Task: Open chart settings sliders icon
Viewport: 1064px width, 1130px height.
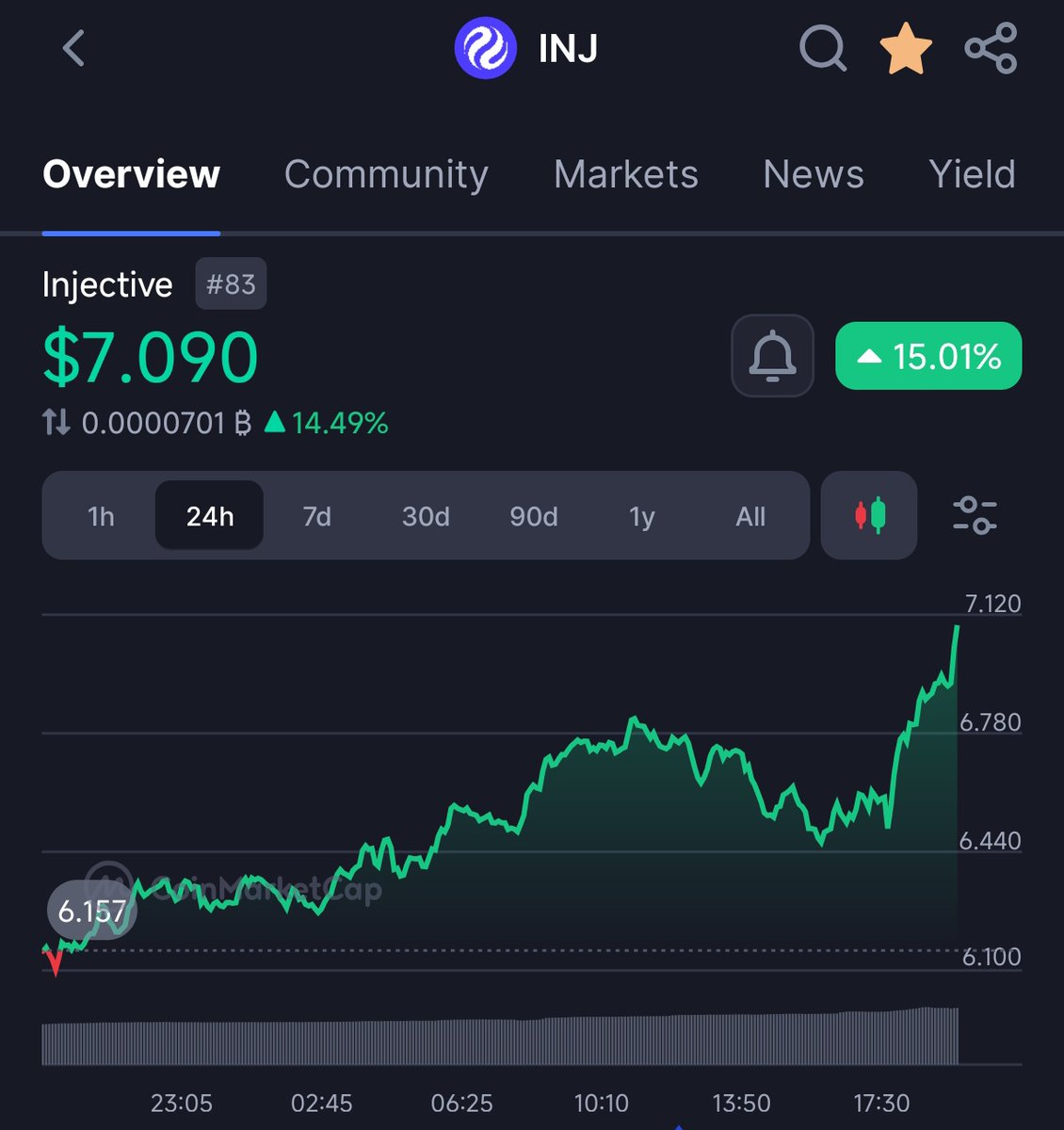Action: tap(975, 515)
